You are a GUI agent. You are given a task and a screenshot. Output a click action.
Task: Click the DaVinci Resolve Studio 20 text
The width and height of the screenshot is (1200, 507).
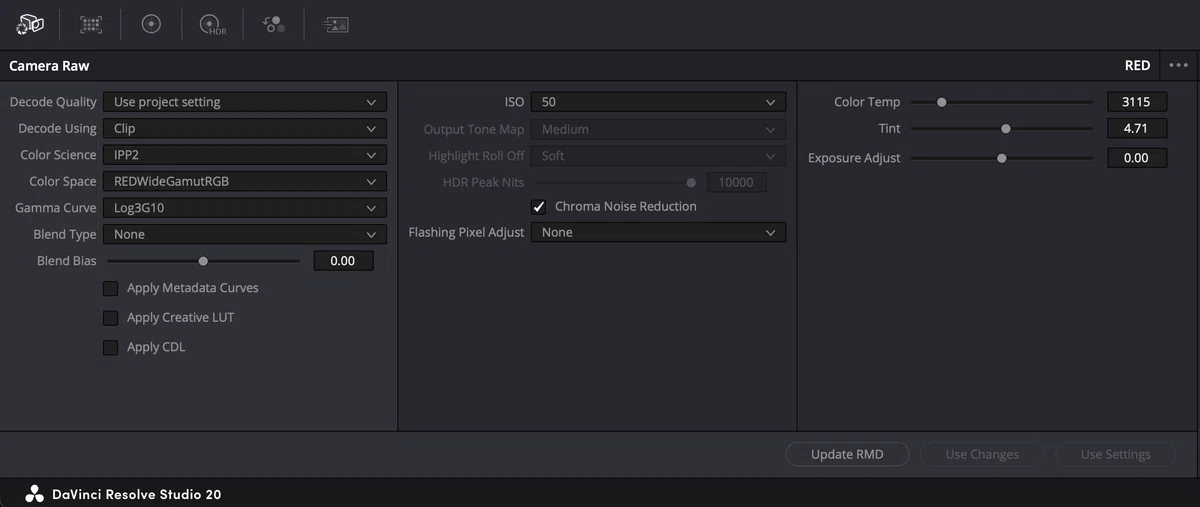tap(136, 494)
